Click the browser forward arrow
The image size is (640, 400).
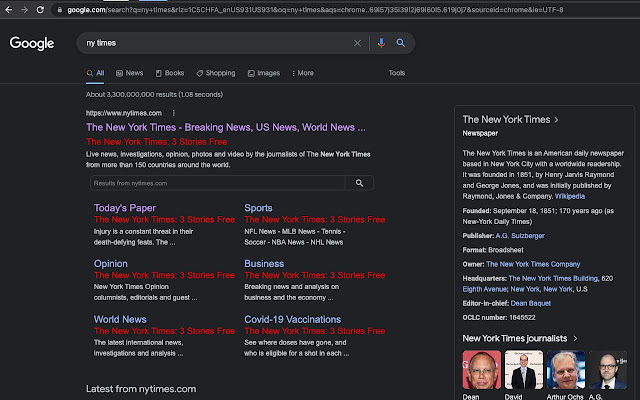tap(24, 9)
